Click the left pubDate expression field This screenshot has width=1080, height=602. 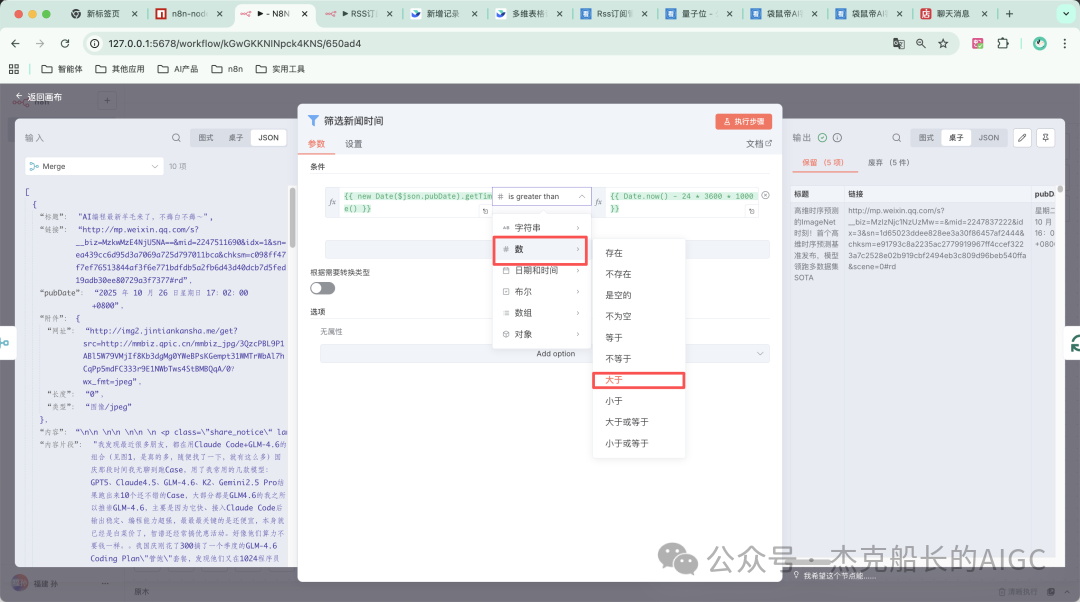point(416,202)
